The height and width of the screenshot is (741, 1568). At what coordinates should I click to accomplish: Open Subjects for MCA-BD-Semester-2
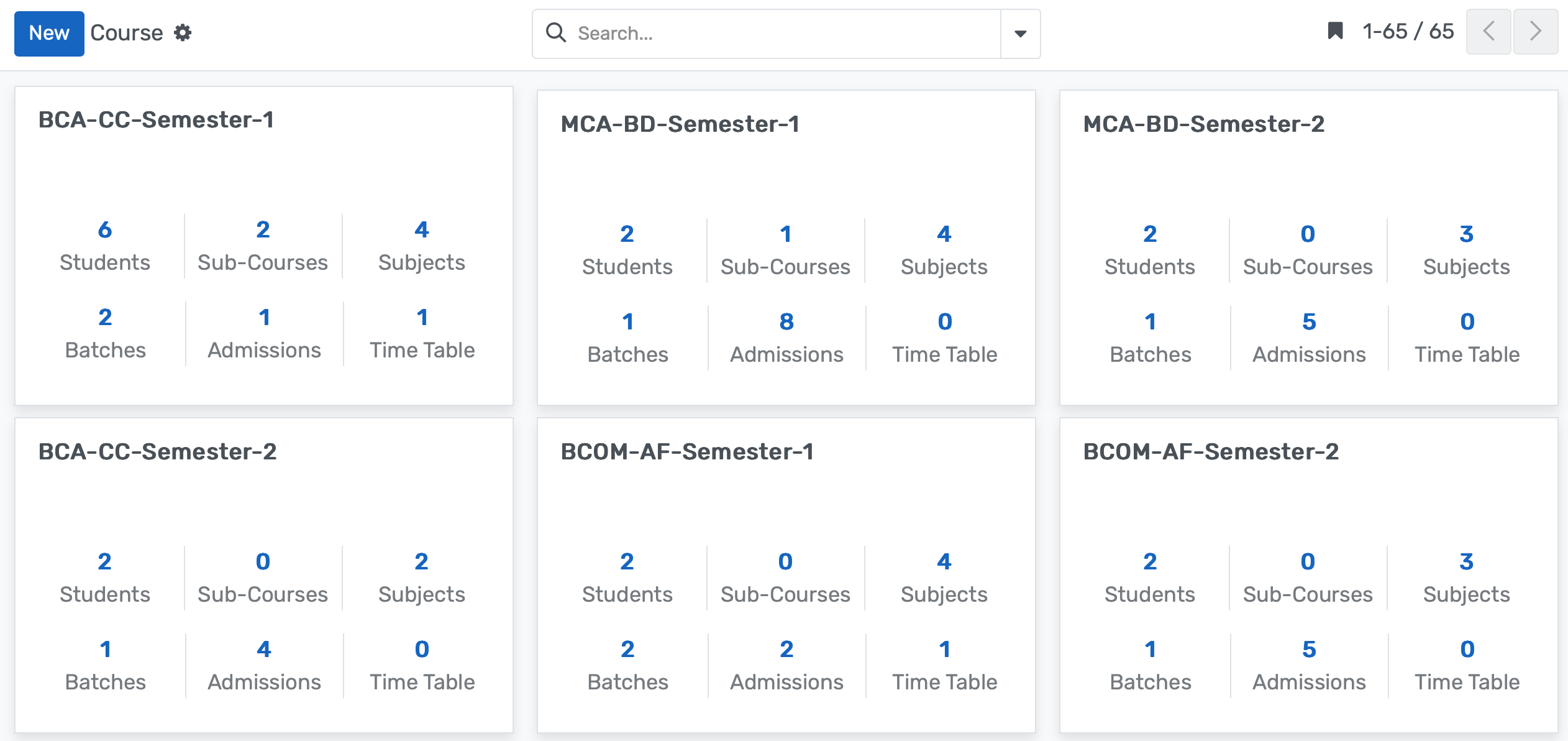pos(1465,250)
